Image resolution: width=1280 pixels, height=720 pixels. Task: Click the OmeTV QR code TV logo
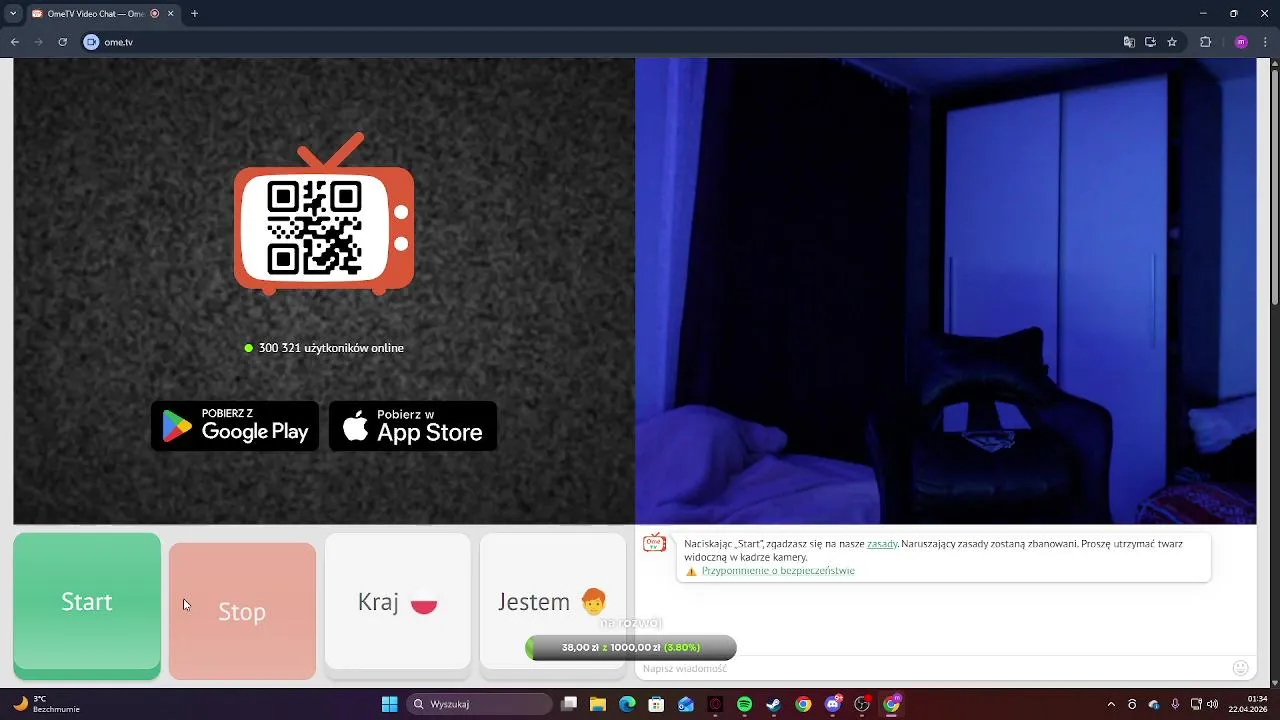[324, 214]
